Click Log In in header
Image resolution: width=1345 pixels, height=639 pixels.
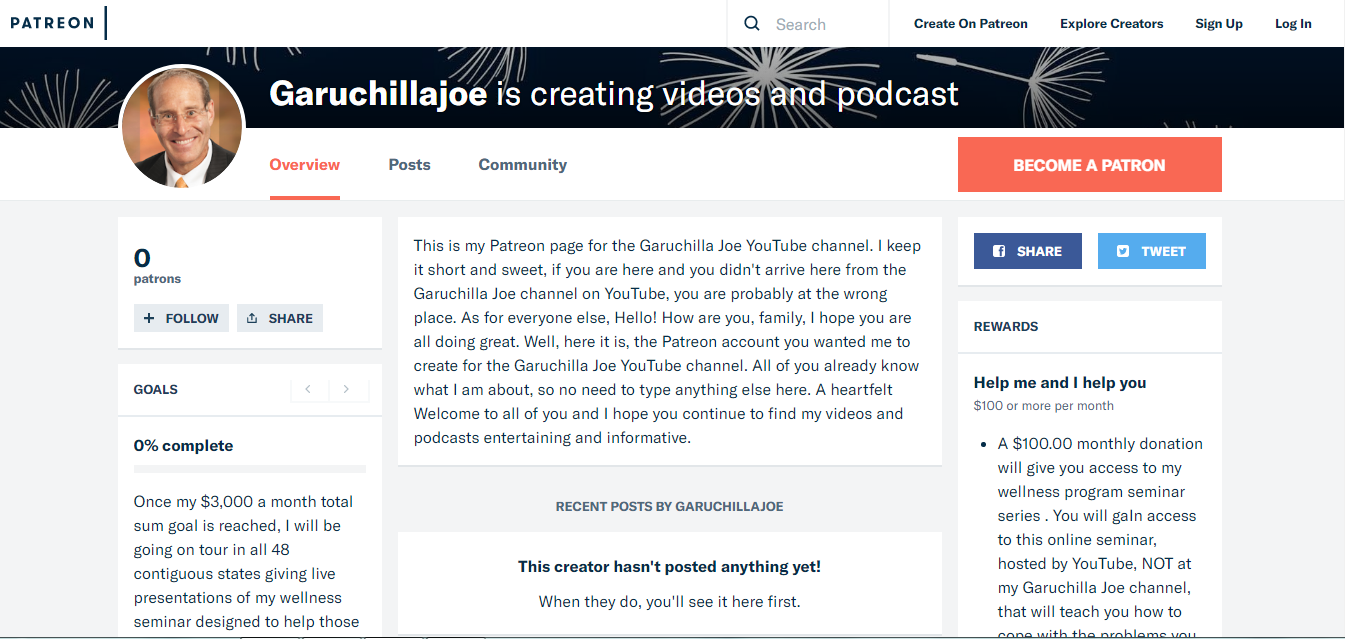[1293, 24]
